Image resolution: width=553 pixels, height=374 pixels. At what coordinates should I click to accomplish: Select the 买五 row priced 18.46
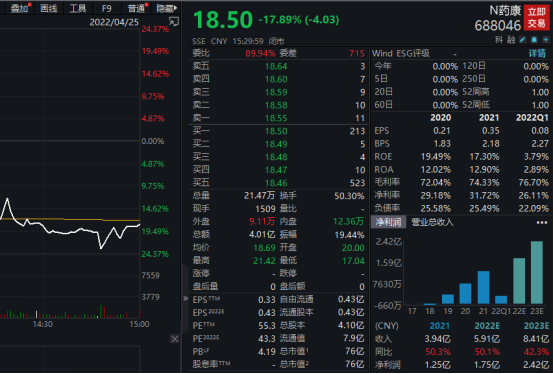279,183
